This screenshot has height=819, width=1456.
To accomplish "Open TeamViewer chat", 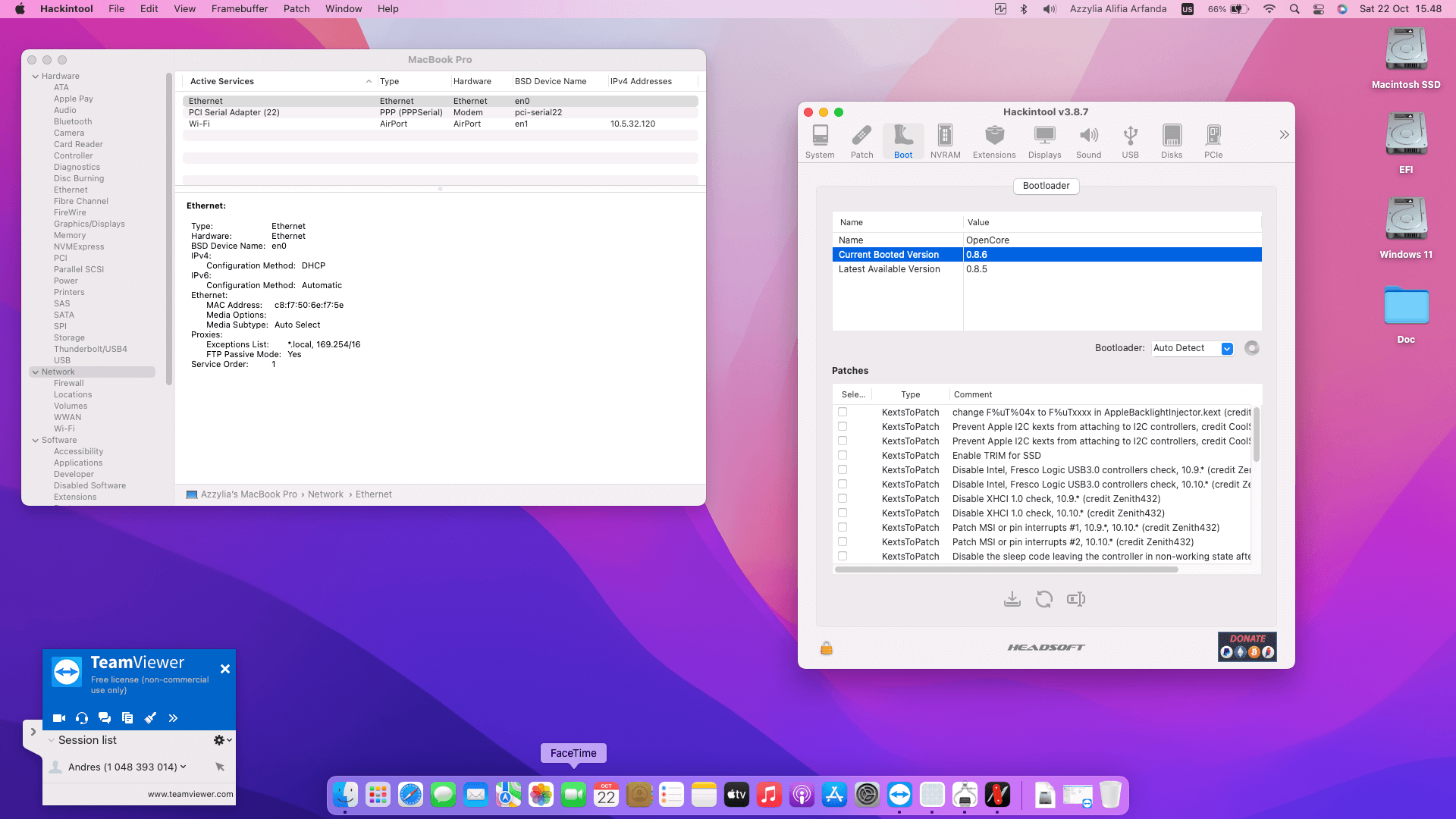I will pyautogui.click(x=105, y=718).
